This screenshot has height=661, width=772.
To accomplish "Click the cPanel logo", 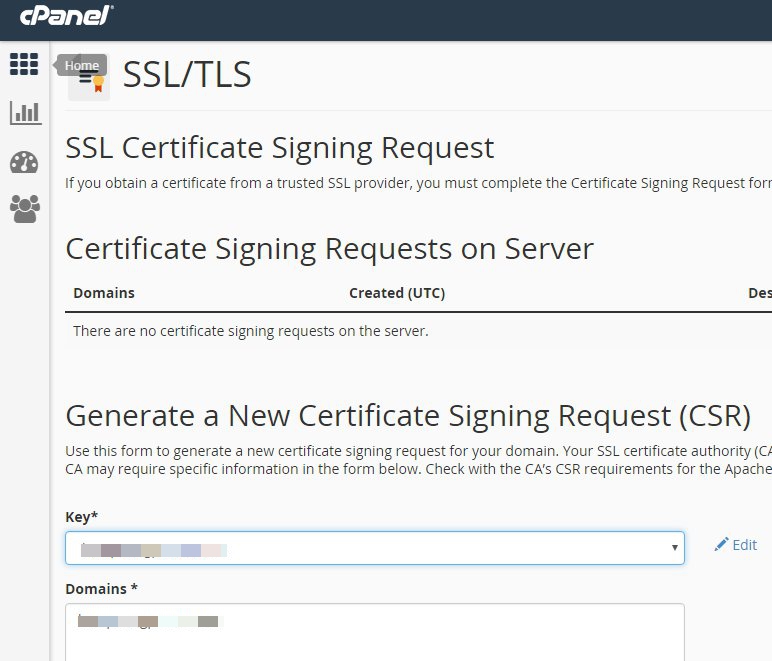I will [67, 15].
